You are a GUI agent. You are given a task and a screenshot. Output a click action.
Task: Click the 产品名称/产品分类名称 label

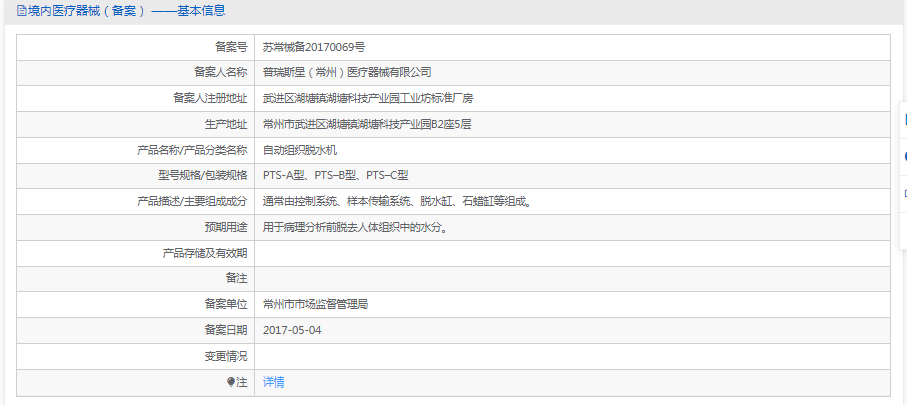coord(192,150)
